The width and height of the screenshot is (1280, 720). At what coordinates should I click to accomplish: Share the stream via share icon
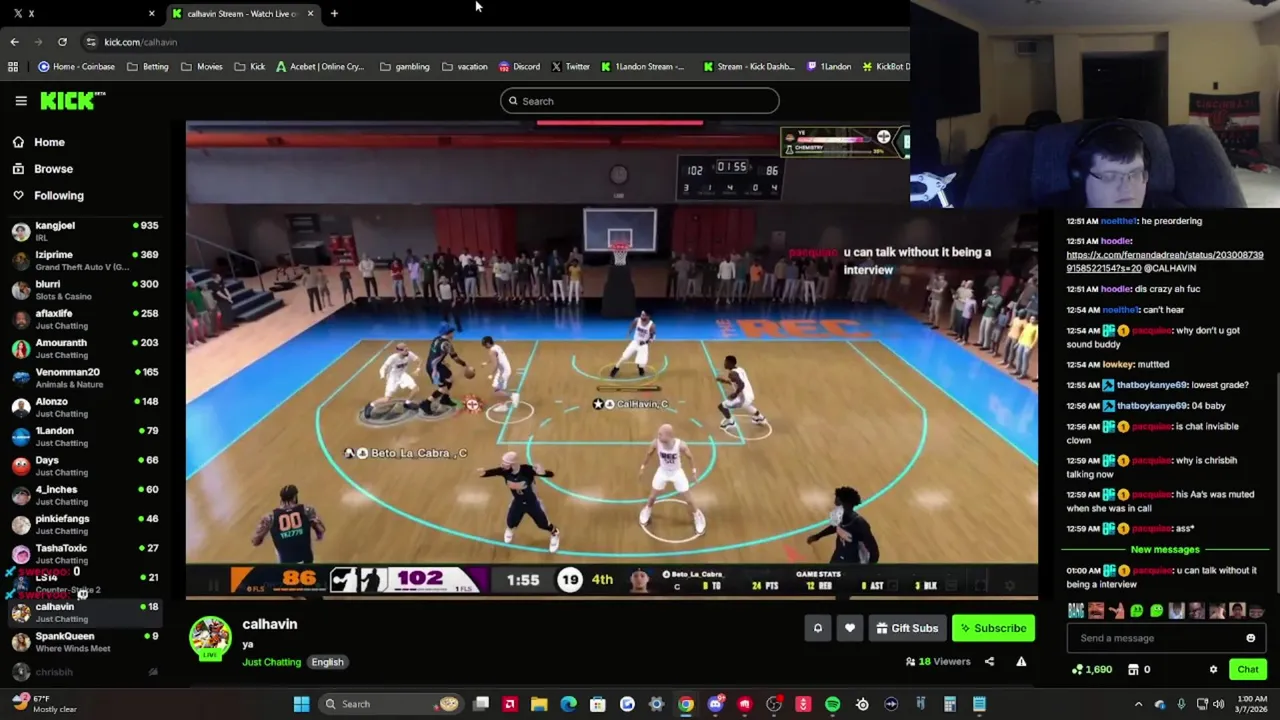(989, 661)
